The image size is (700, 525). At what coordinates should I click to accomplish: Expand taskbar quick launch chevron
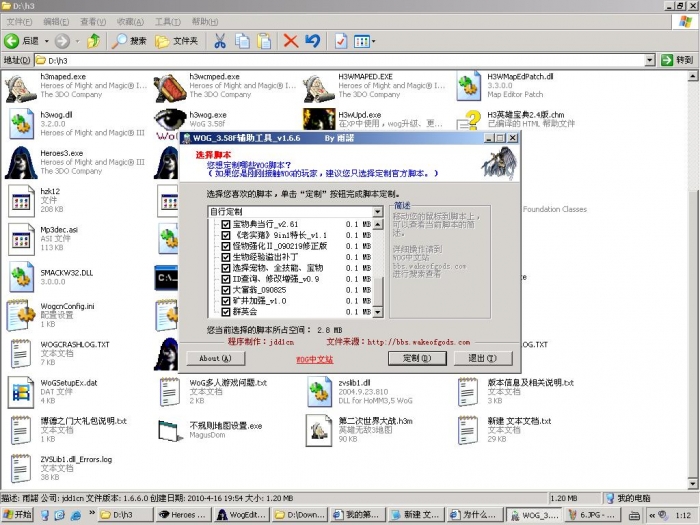92,513
